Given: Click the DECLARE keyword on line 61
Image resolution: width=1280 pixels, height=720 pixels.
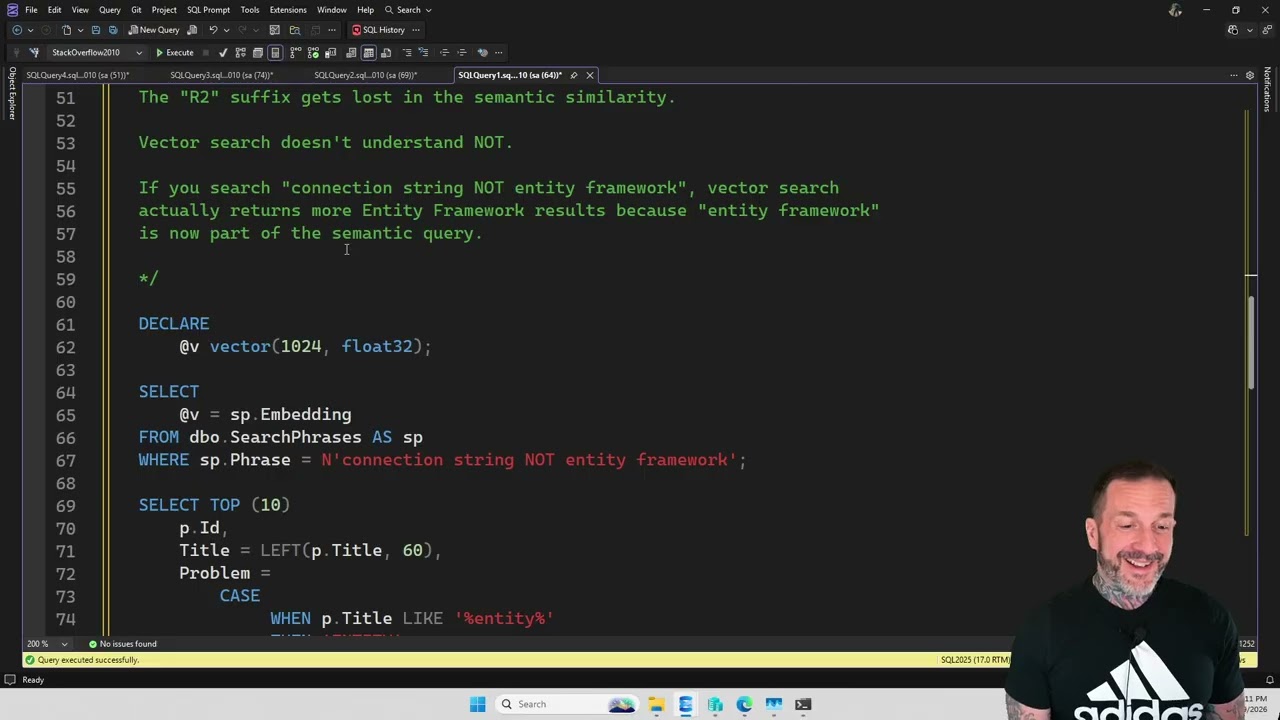Looking at the screenshot, I should coord(174,324).
